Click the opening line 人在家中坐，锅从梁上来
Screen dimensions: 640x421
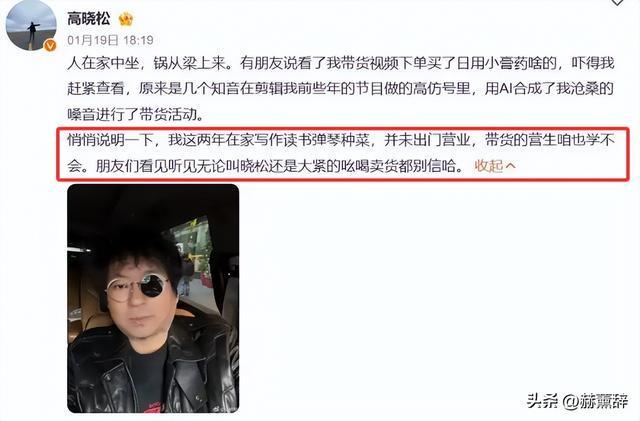[147, 63]
